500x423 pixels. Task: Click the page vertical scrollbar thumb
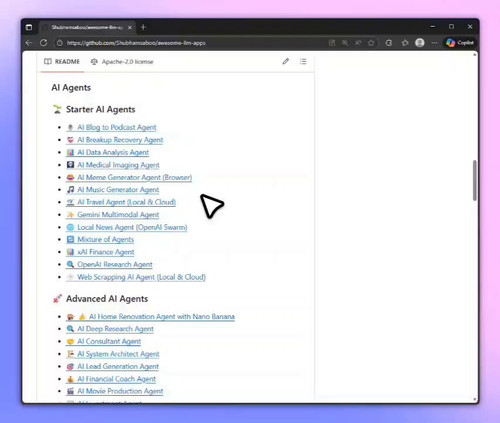[x=475, y=180]
